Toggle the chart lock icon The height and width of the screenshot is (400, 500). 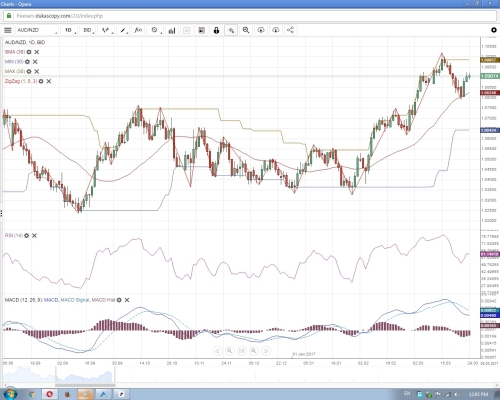[216, 30]
